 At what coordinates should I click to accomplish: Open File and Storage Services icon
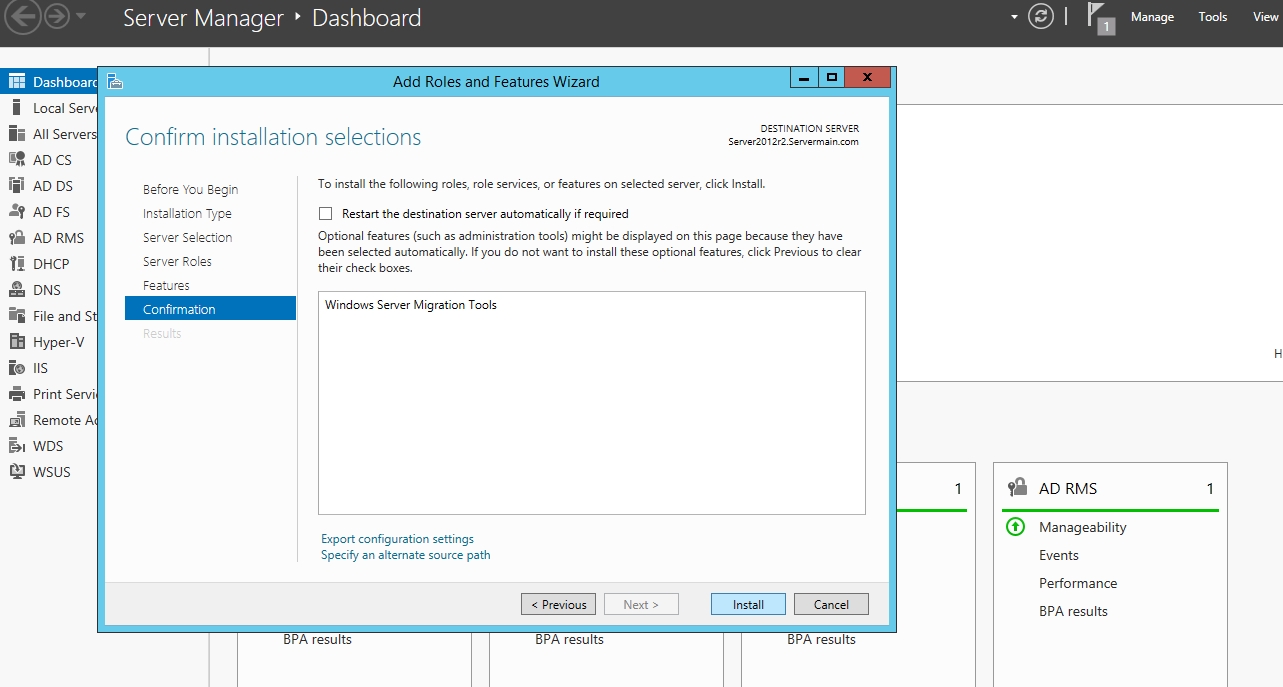[17, 316]
